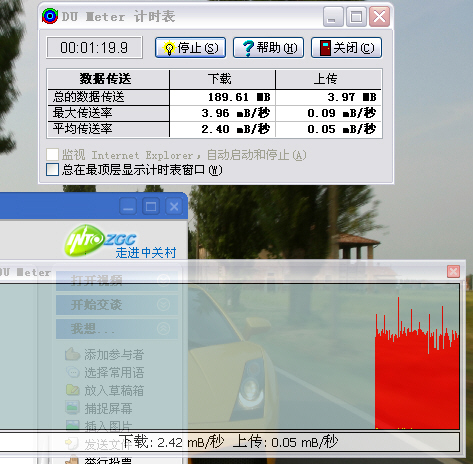Minimize the blue chat window
The height and width of the screenshot is (464, 473).
point(128,207)
